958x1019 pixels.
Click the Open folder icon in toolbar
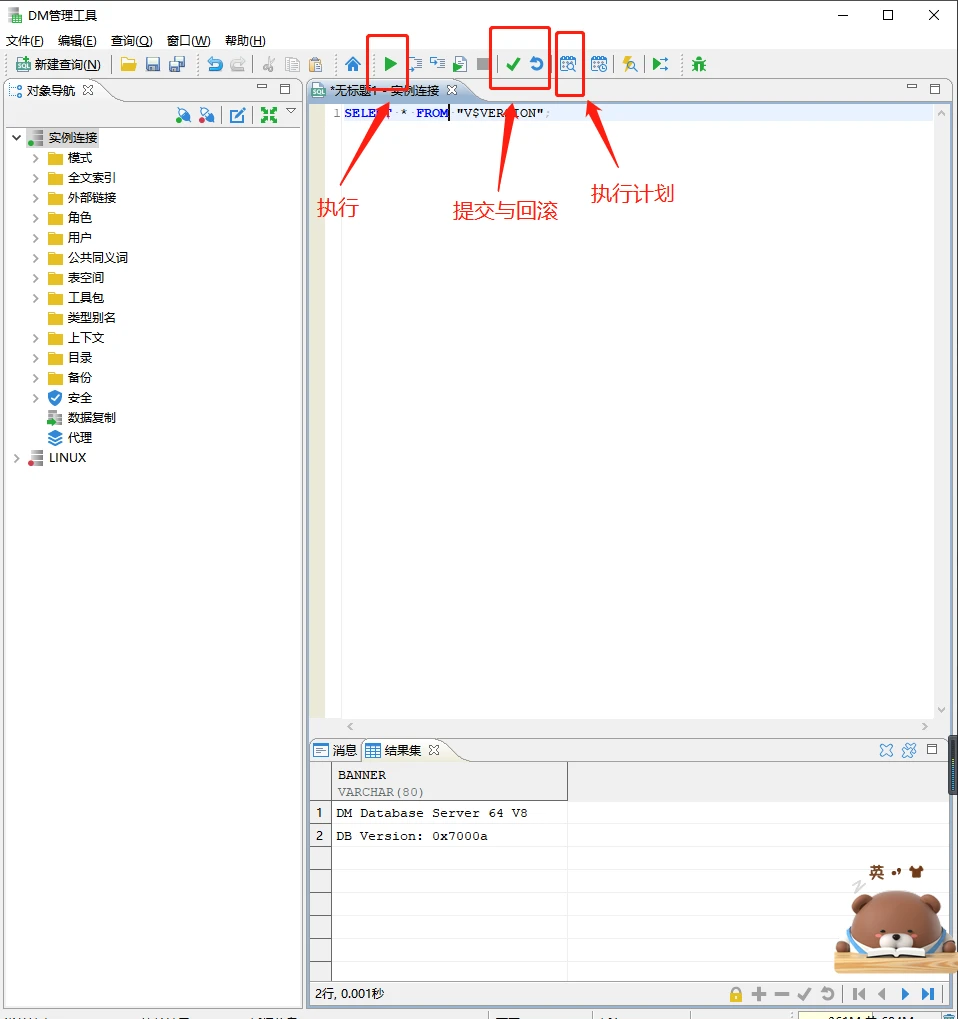click(128, 64)
